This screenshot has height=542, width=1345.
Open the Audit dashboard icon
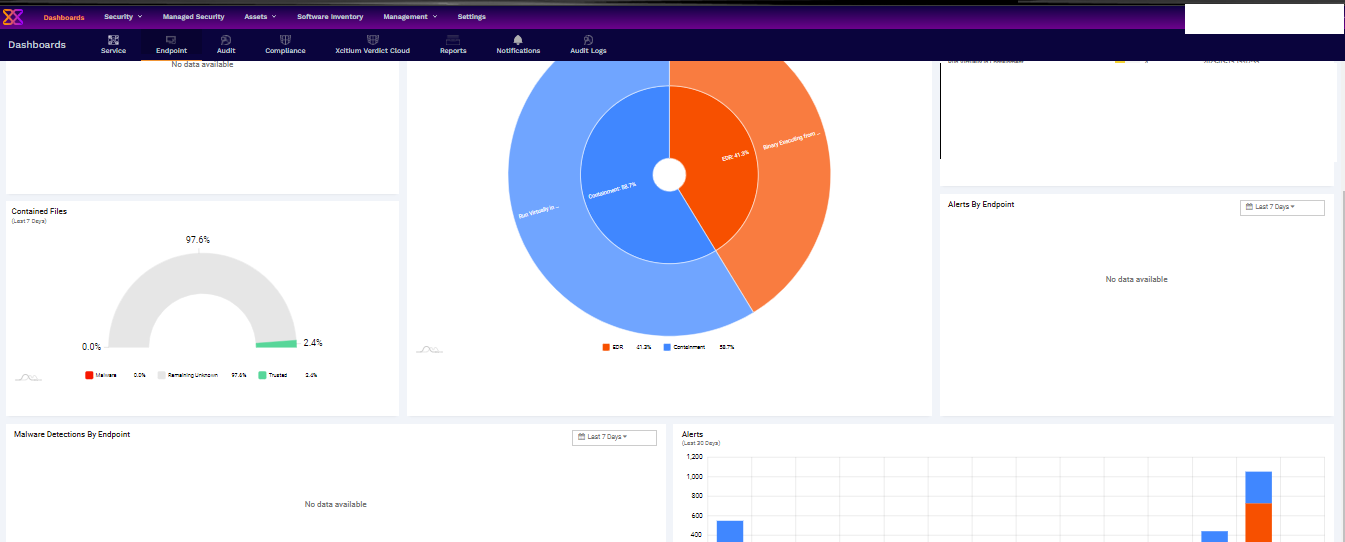[226, 39]
